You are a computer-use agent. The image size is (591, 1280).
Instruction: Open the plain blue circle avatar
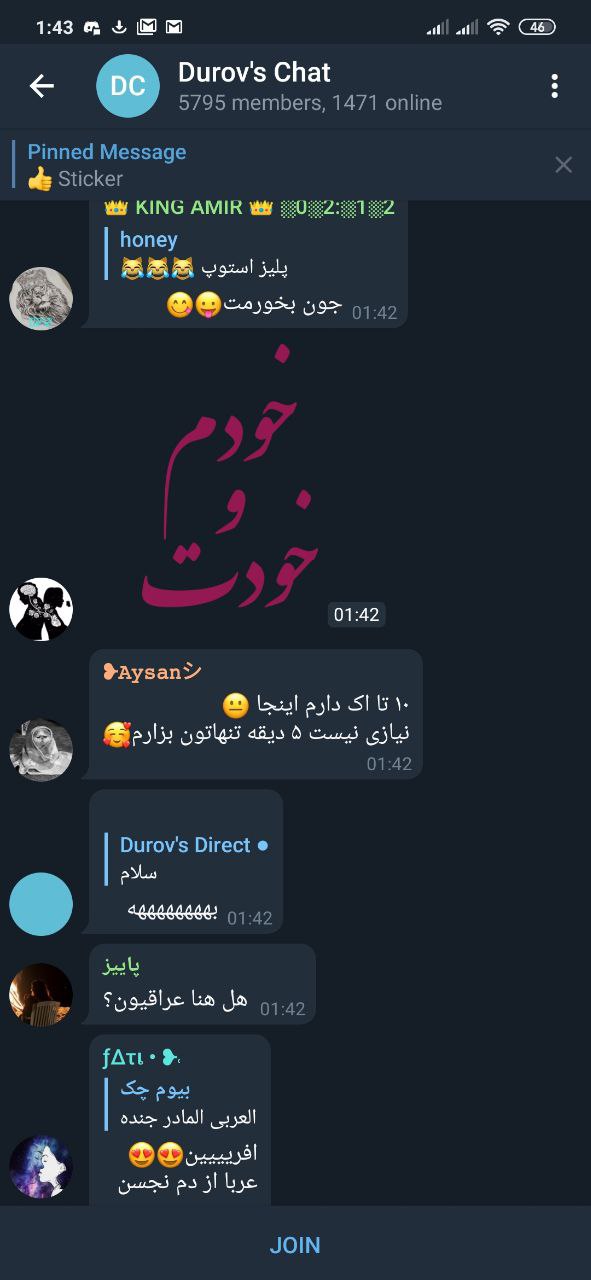(x=41, y=904)
